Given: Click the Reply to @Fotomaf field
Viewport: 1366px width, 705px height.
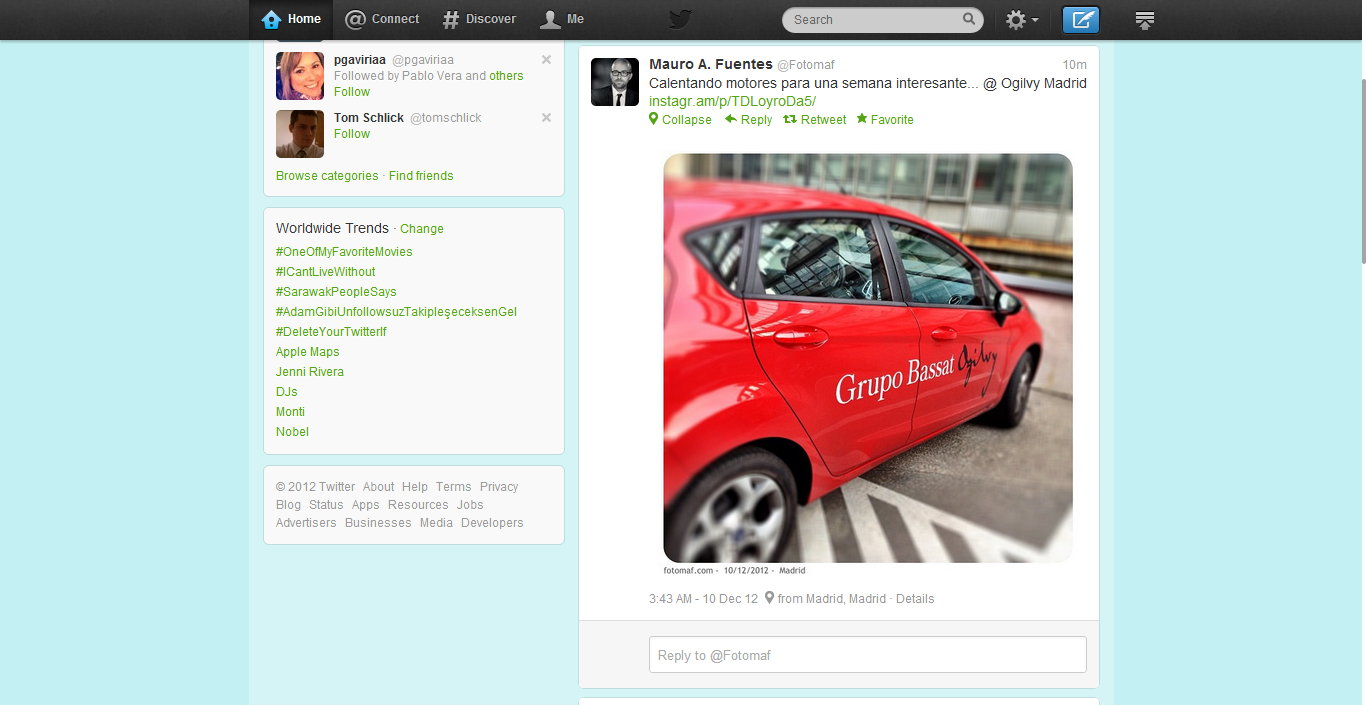Looking at the screenshot, I should click(x=867, y=655).
